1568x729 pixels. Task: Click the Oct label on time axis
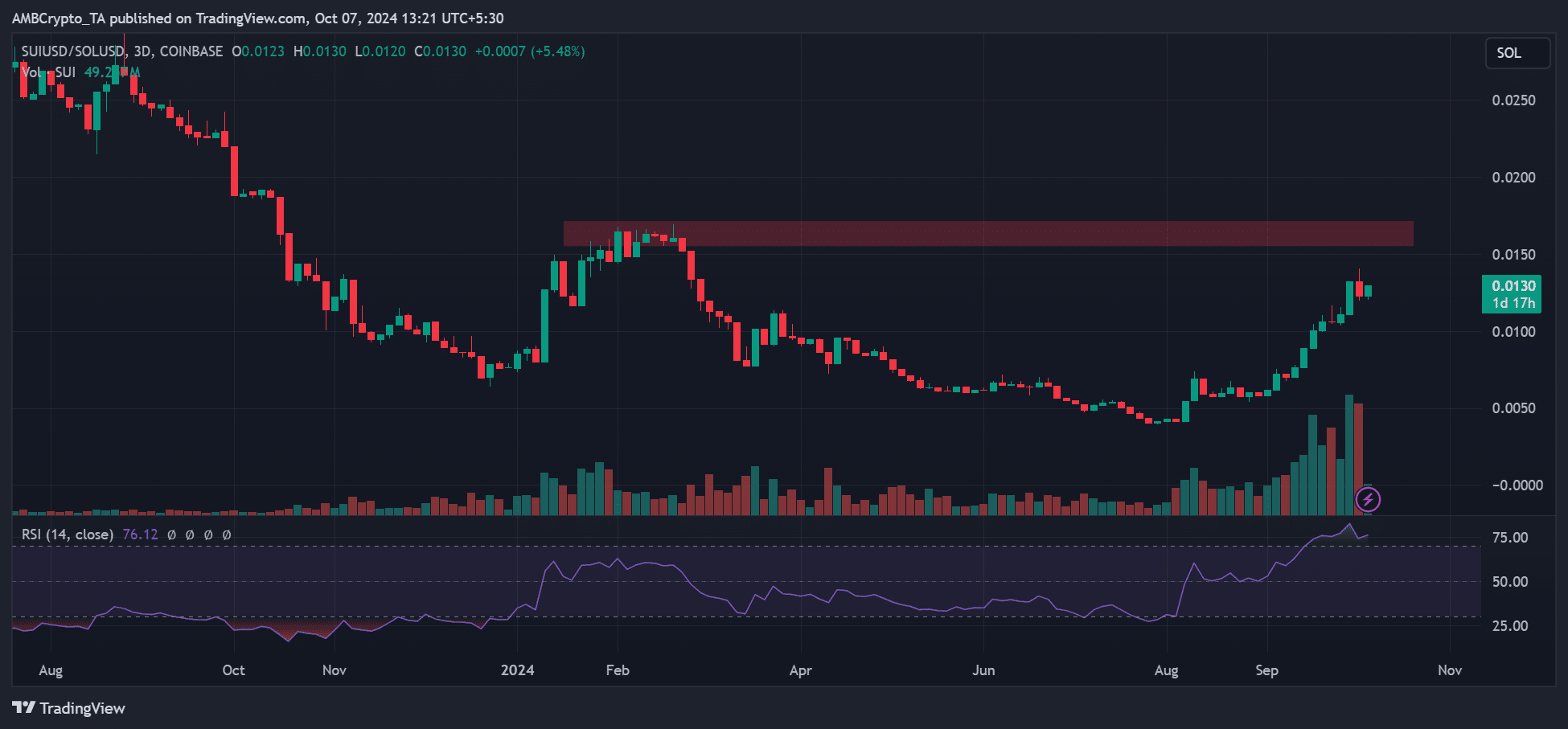[233, 670]
